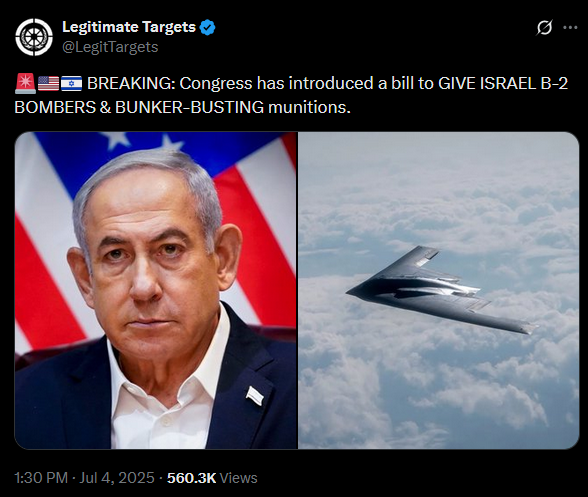This screenshot has width=588, height=497.
Task: Click the 1:30 PM timestamp
Action: click(41, 478)
